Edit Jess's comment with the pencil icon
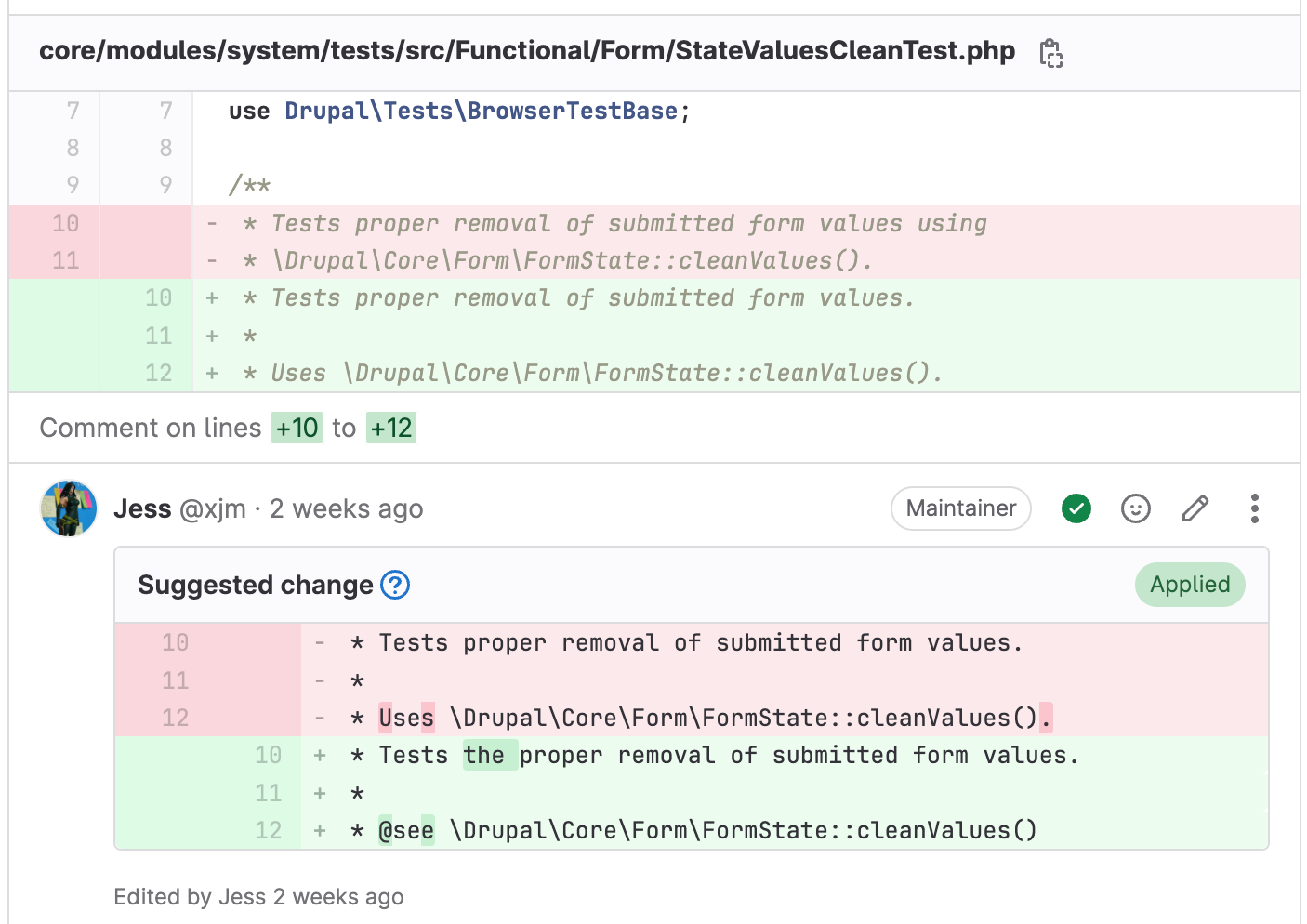 [x=1195, y=508]
